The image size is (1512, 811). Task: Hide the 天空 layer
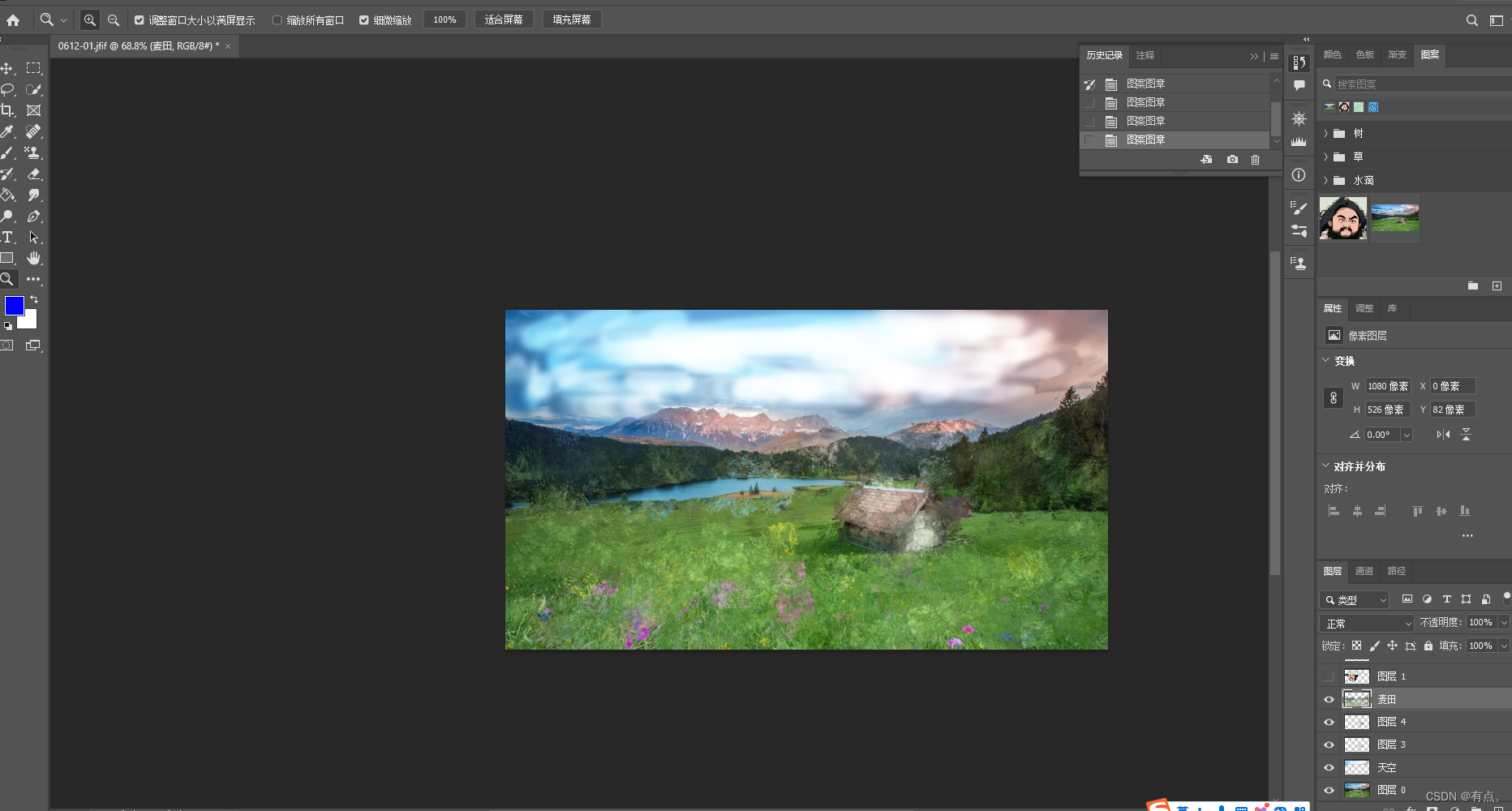click(x=1329, y=767)
